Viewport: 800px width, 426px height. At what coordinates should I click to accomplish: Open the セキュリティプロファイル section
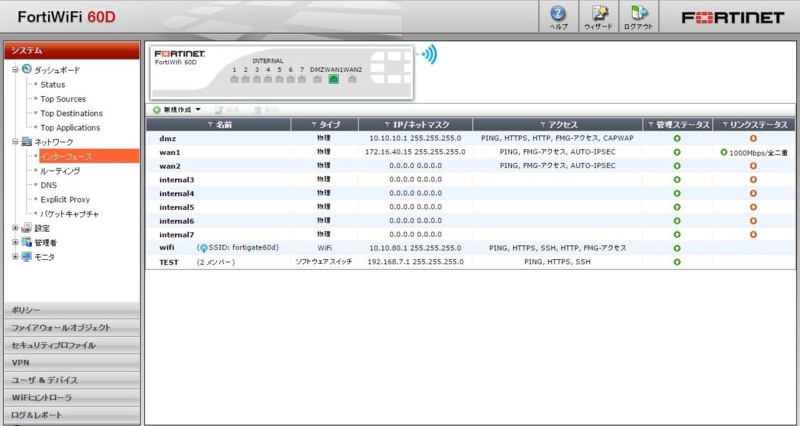tap(72, 345)
